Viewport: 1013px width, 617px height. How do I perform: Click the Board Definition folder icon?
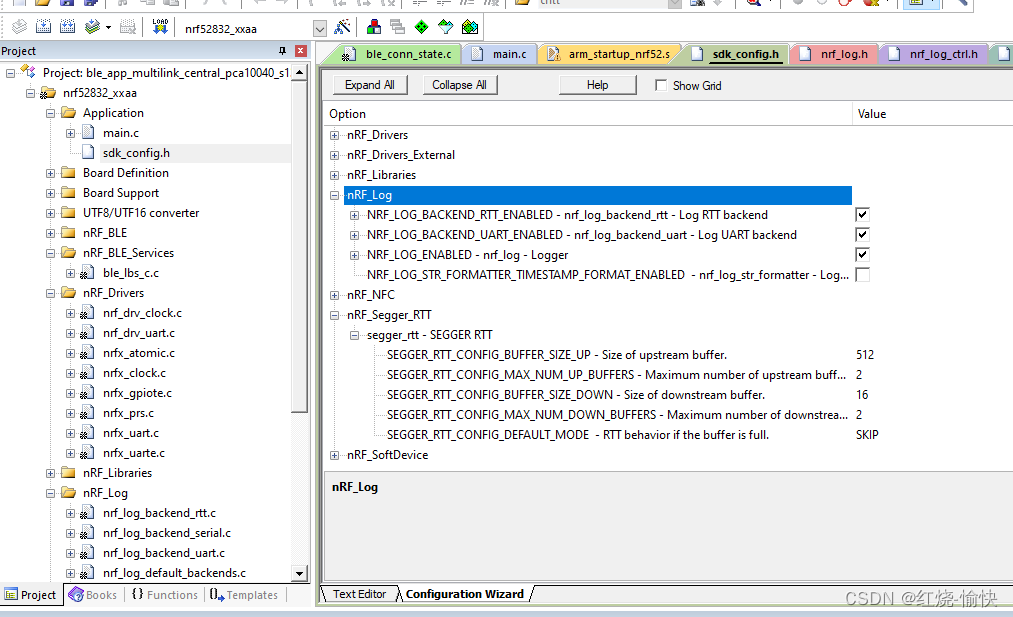pyautogui.click(x=68, y=173)
